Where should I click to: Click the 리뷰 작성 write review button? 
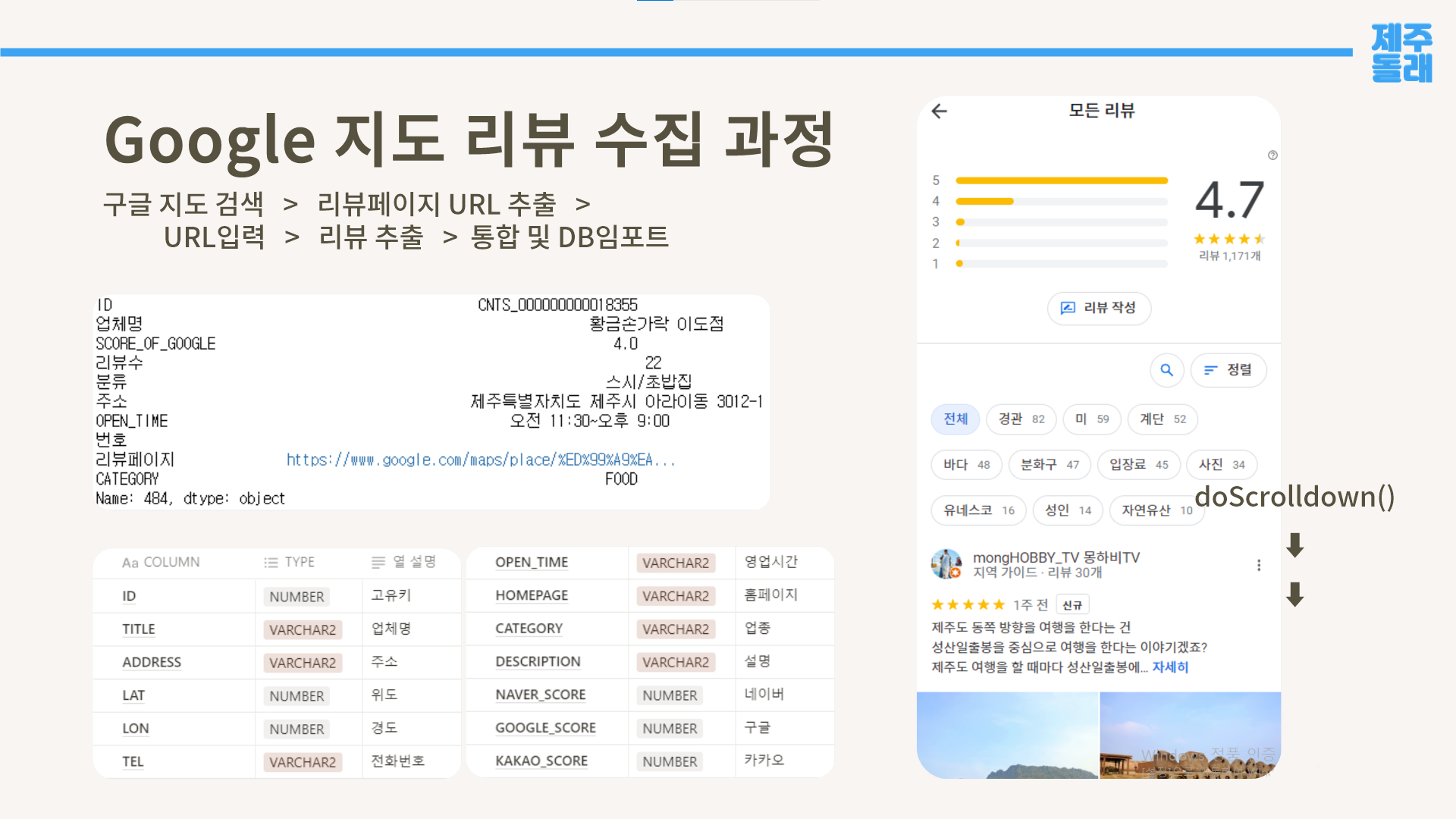(1100, 308)
